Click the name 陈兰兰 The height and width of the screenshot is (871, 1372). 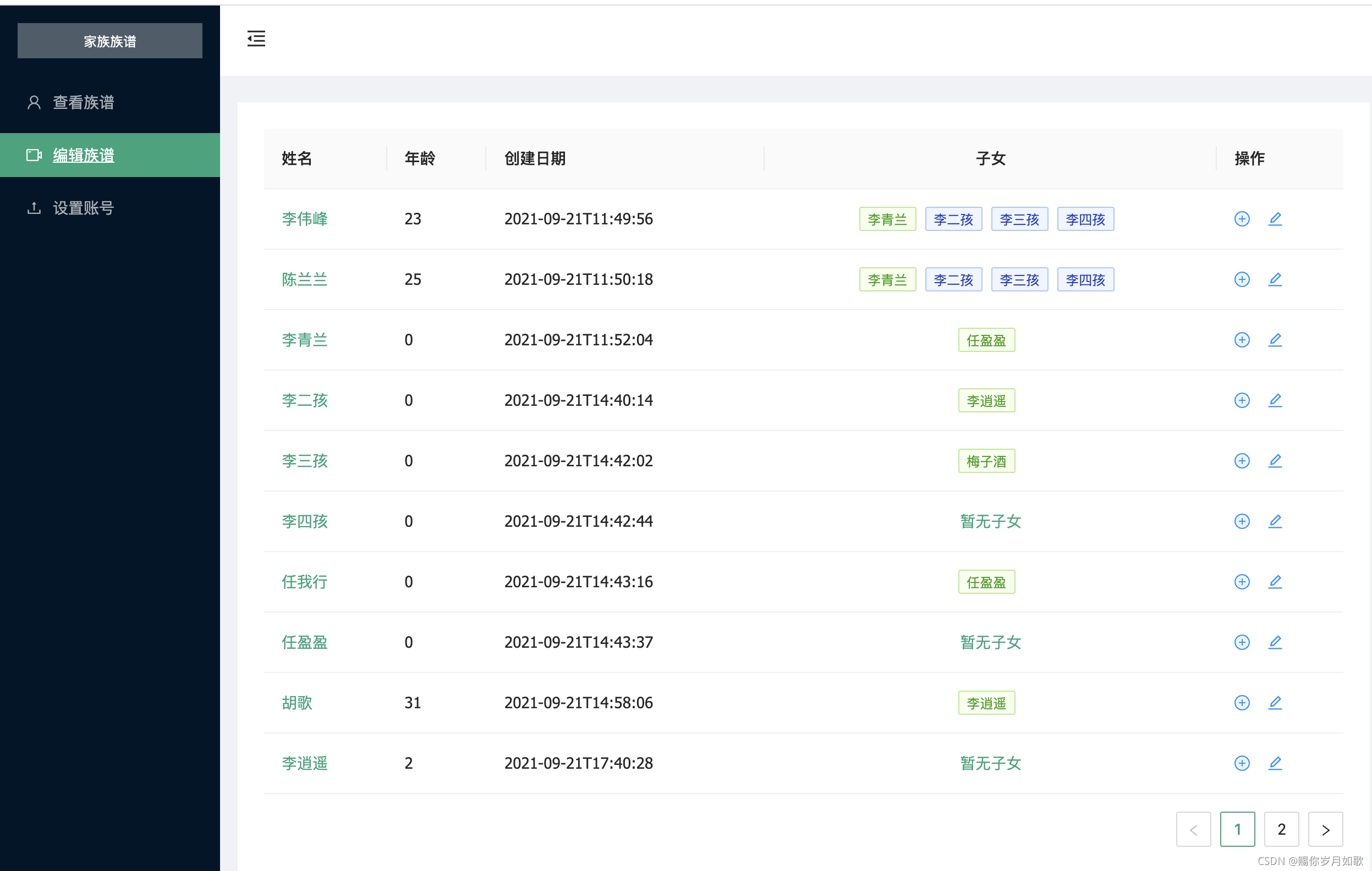[305, 279]
